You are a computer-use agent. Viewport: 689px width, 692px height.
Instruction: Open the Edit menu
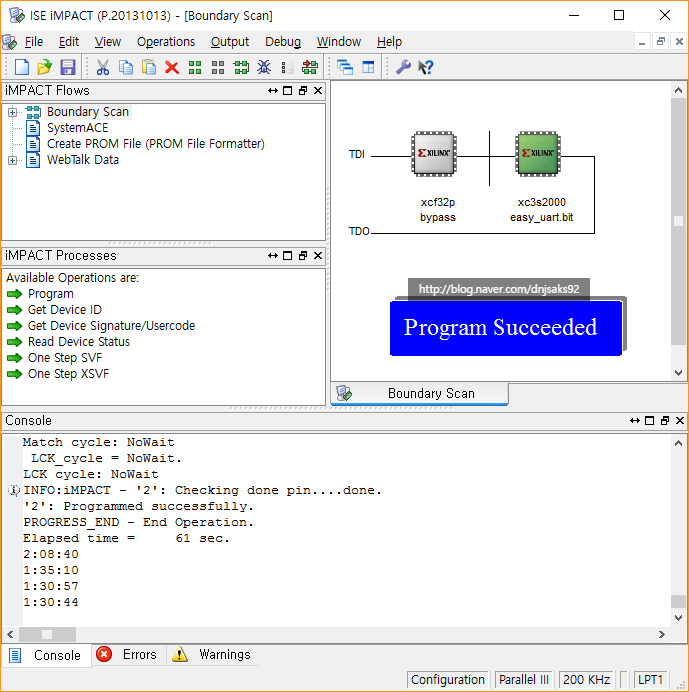click(69, 42)
